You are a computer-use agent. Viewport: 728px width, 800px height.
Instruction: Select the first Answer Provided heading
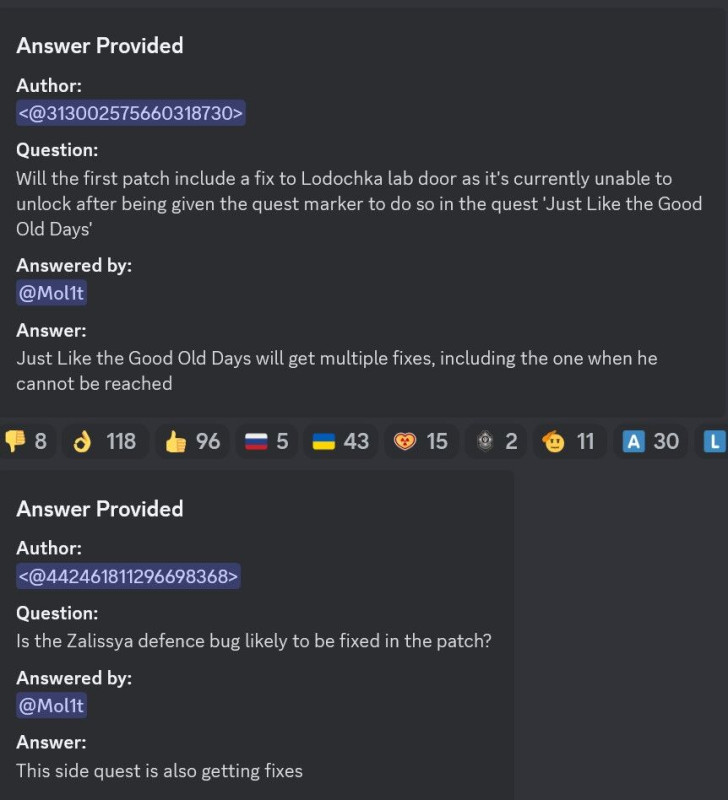(x=100, y=45)
